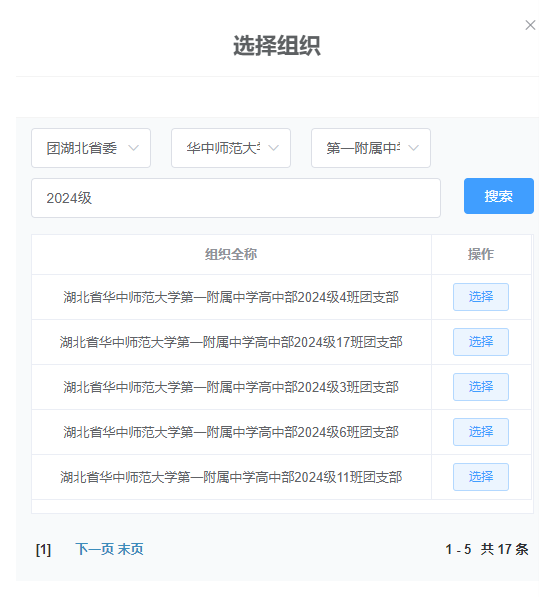Viewport: 539px width, 597px height.
Task: Click the 组织全称 column header
Action: click(231, 254)
